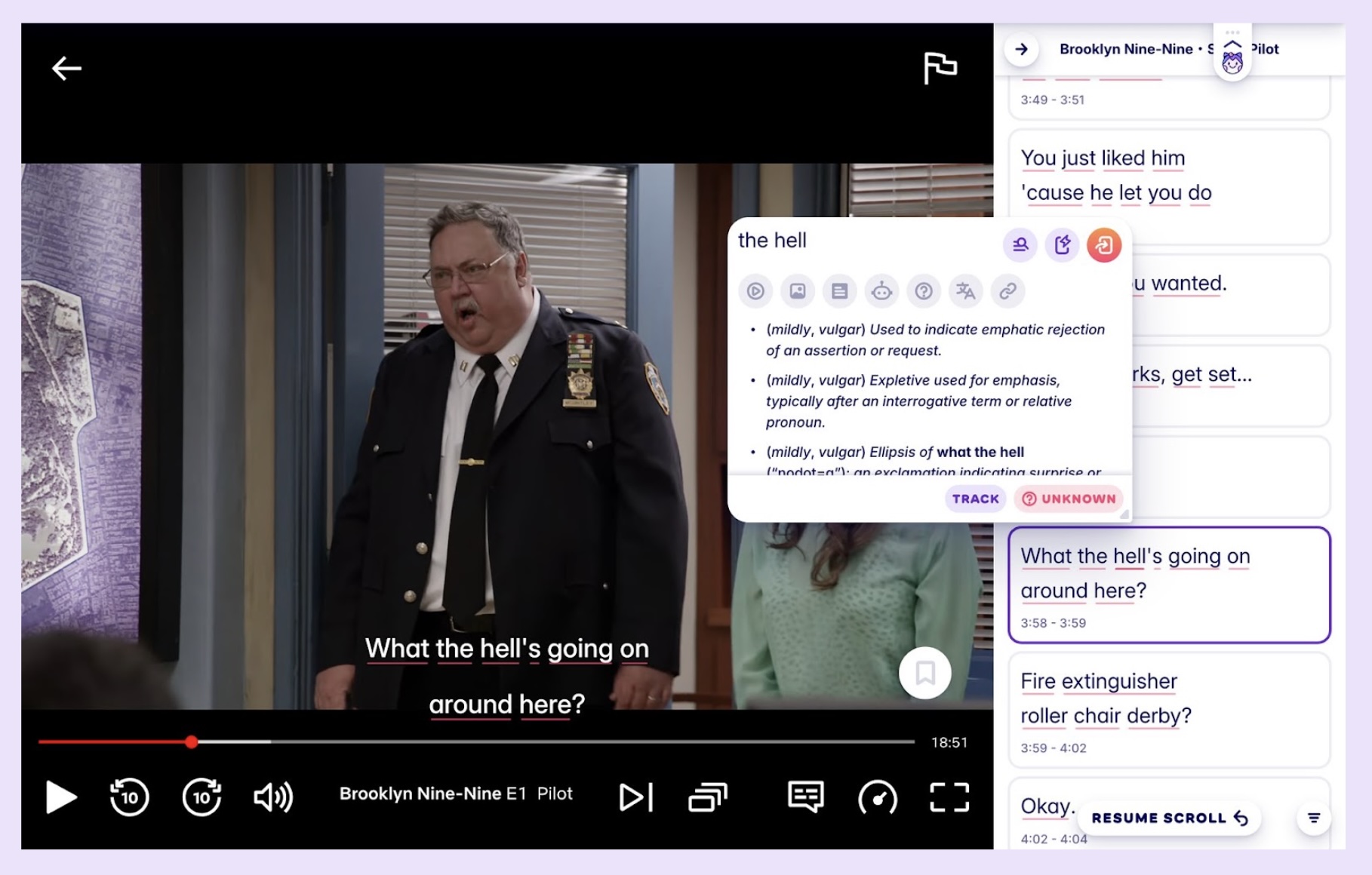Bookmark the current subtitle line
This screenshot has height=875, width=1372.
coord(924,673)
